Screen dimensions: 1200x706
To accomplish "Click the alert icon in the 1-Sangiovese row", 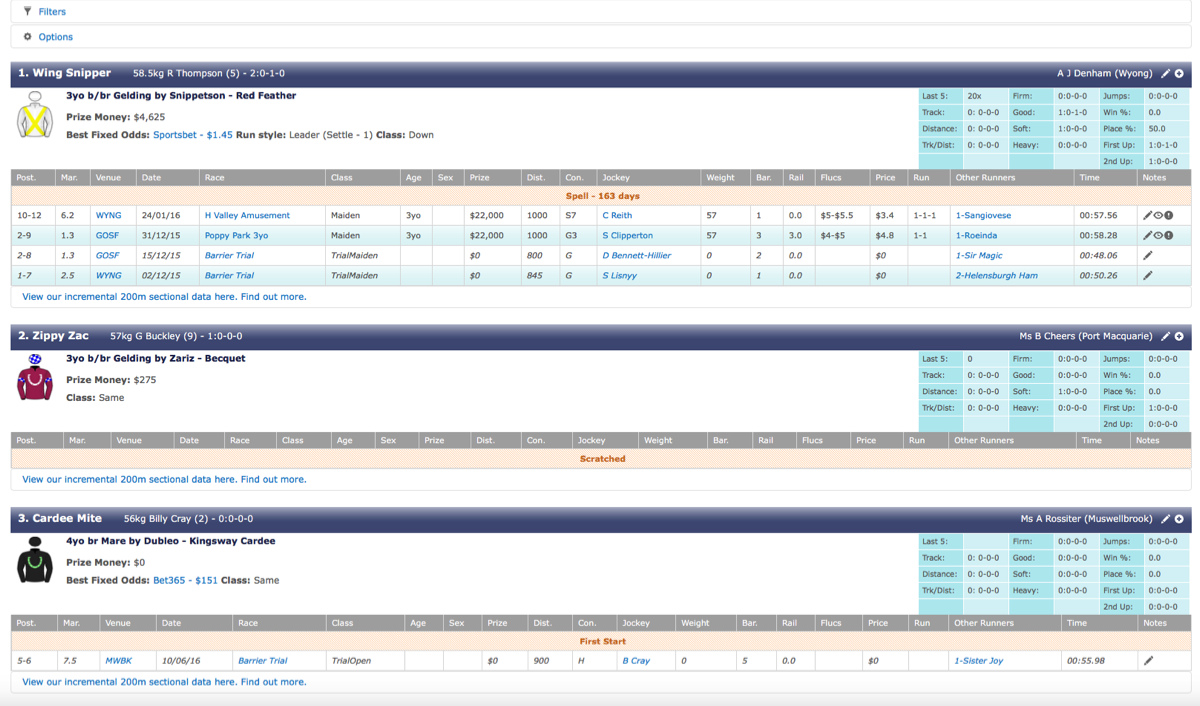I will (1168, 216).
